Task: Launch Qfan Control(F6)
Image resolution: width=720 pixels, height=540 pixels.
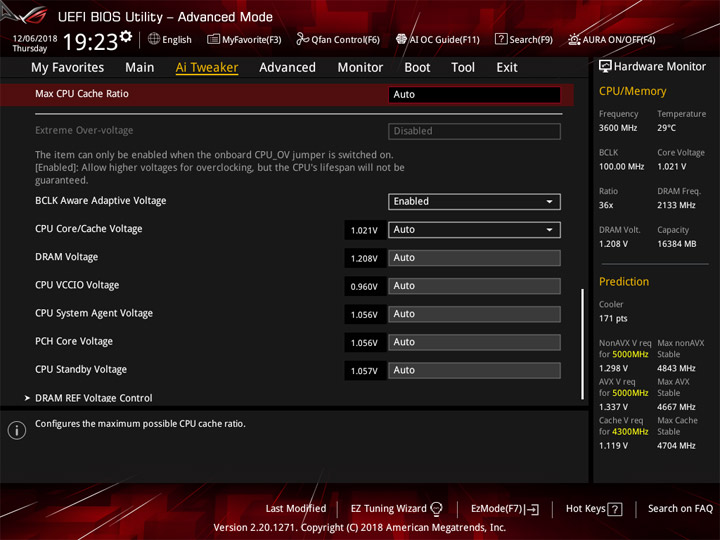Action: 345,40
